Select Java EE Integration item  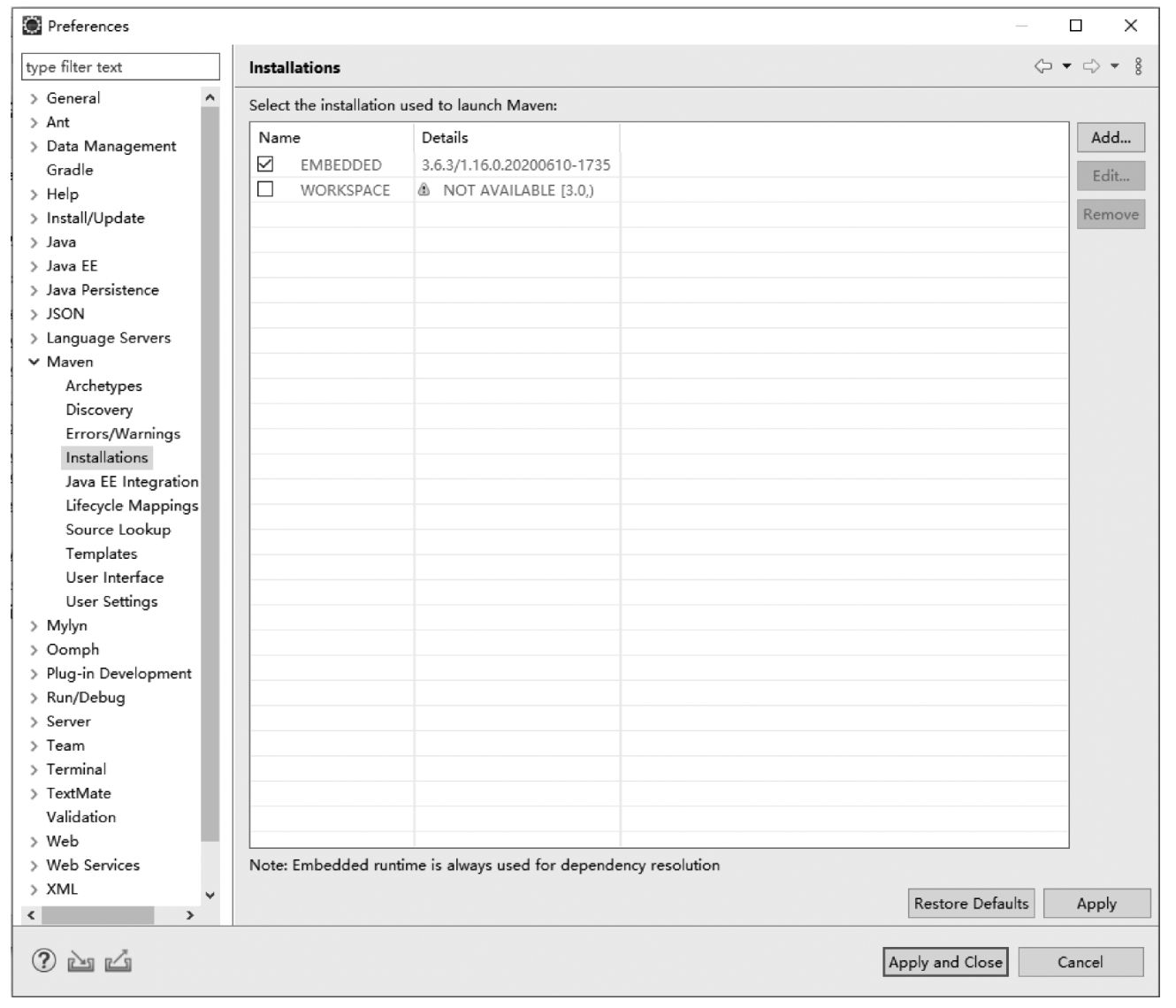coord(132,481)
